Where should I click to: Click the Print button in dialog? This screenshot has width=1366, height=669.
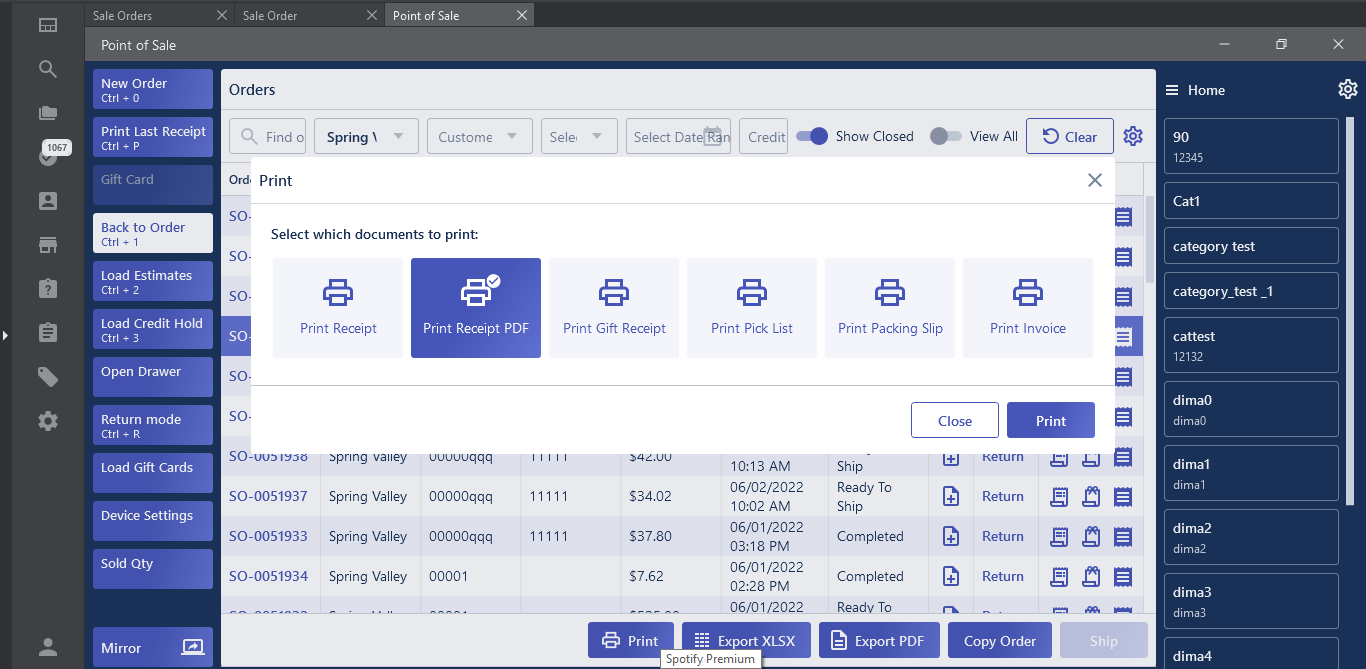[x=1050, y=421]
